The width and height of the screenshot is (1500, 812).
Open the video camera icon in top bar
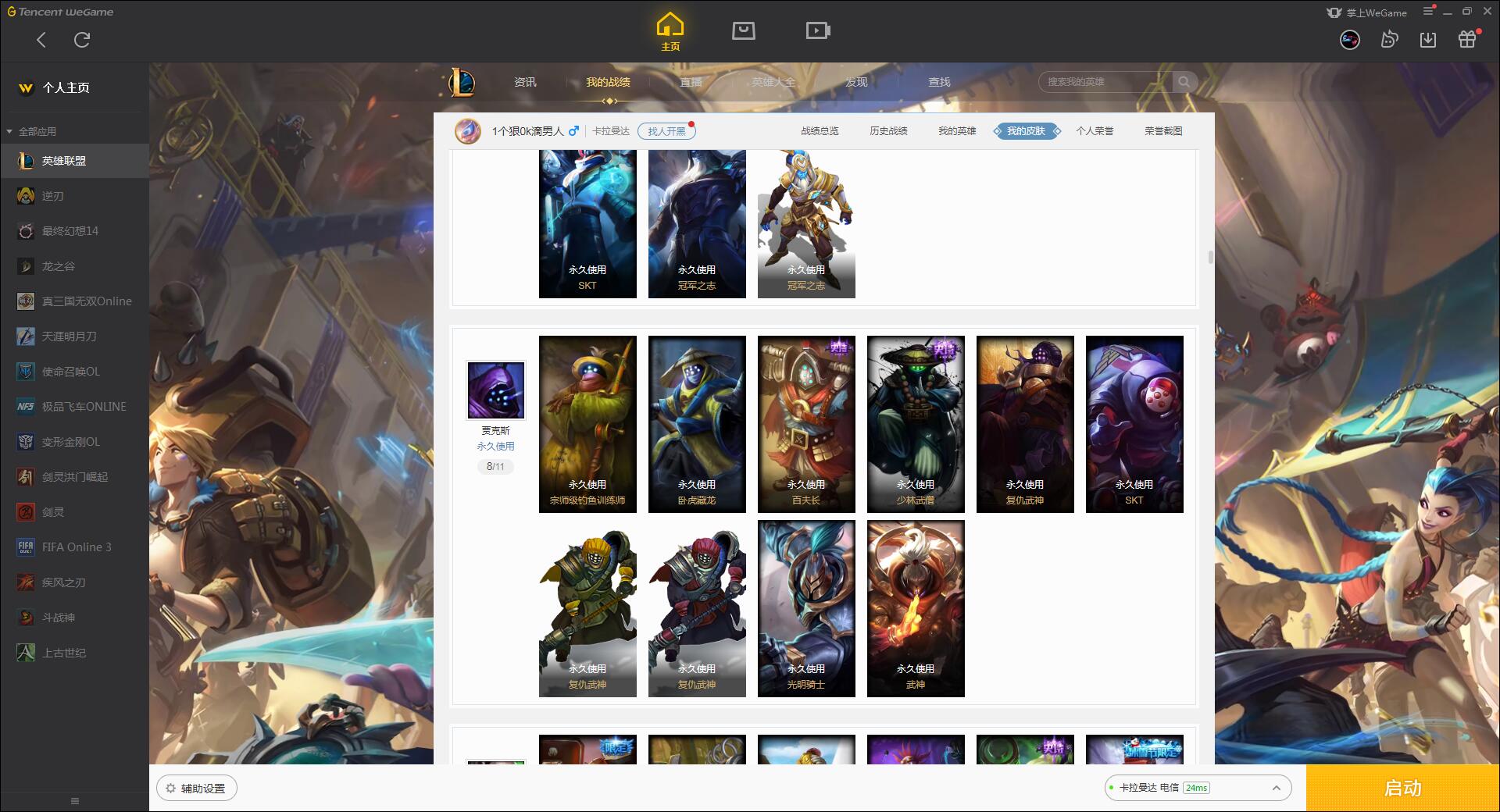pyautogui.click(x=817, y=30)
